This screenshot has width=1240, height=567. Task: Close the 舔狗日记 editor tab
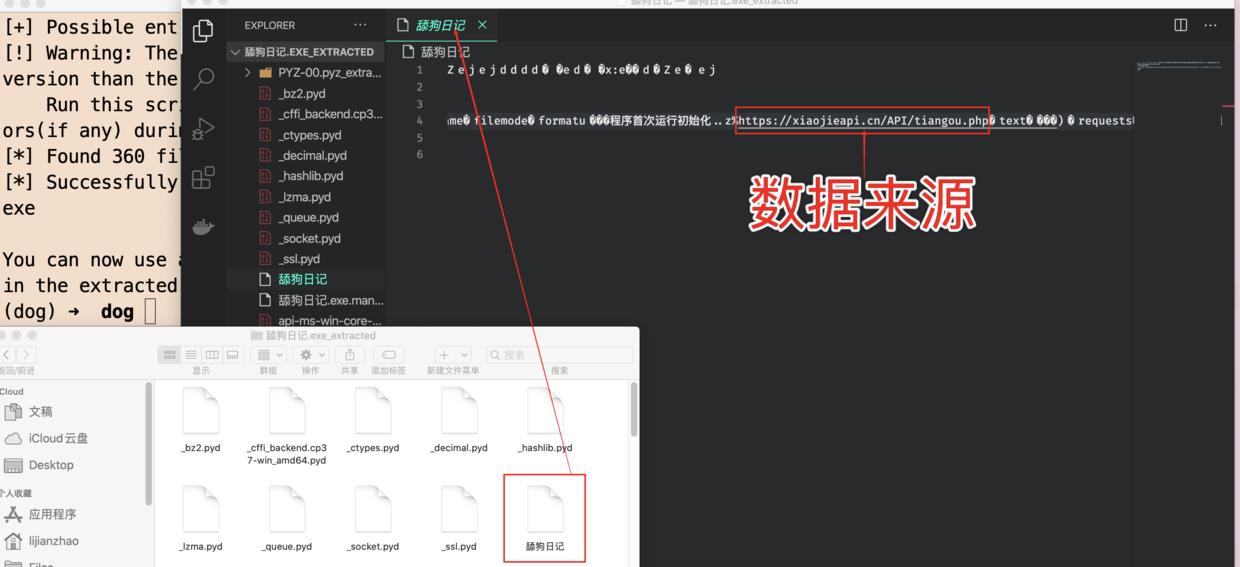tap(482, 25)
